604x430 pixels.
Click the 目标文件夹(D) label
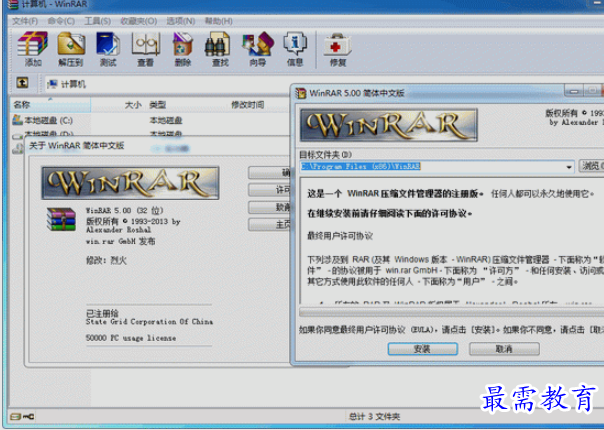pos(325,155)
